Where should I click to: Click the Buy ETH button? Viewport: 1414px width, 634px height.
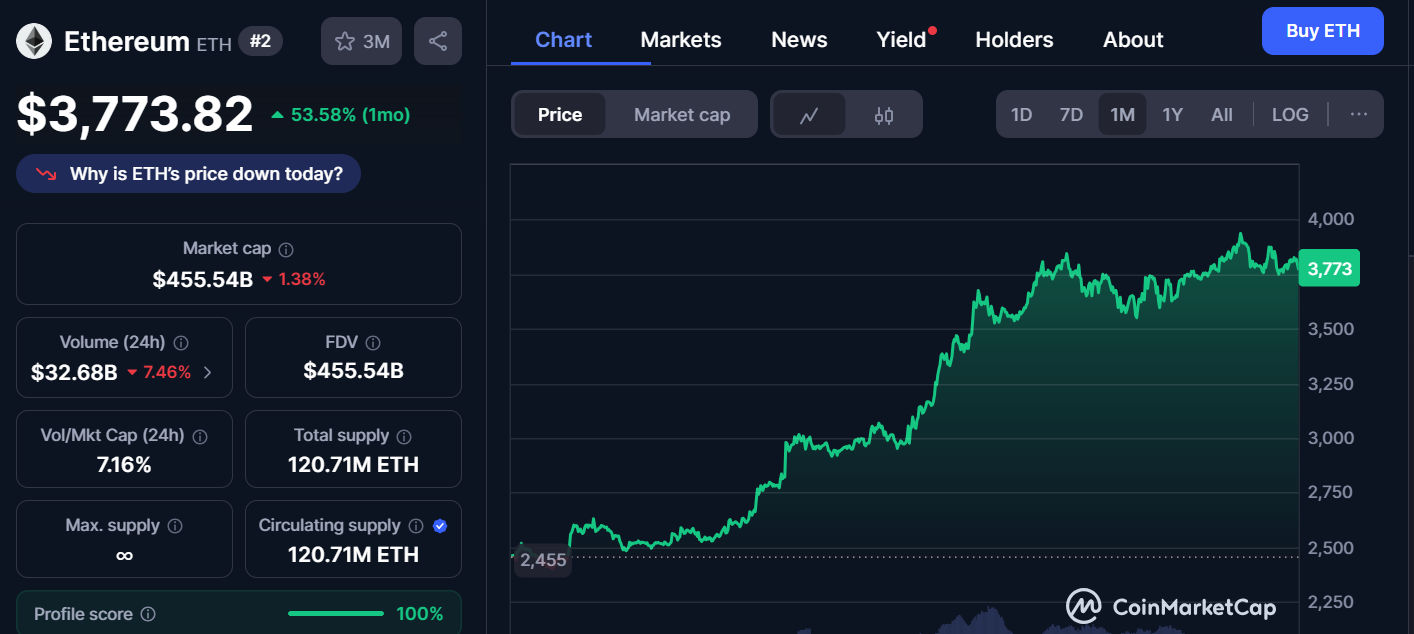pyautogui.click(x=1322, y=31)
